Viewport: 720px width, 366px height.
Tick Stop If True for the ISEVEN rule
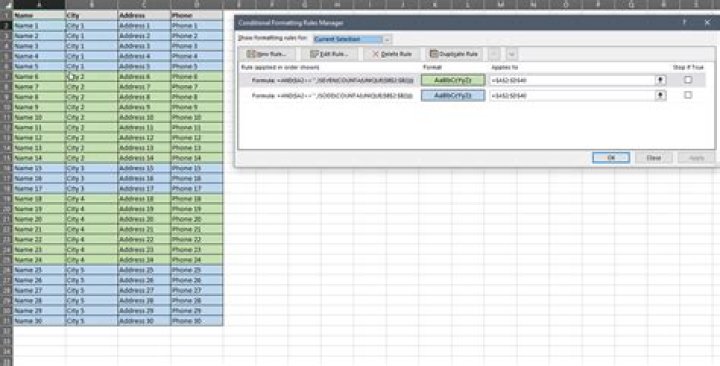(687, 80)
